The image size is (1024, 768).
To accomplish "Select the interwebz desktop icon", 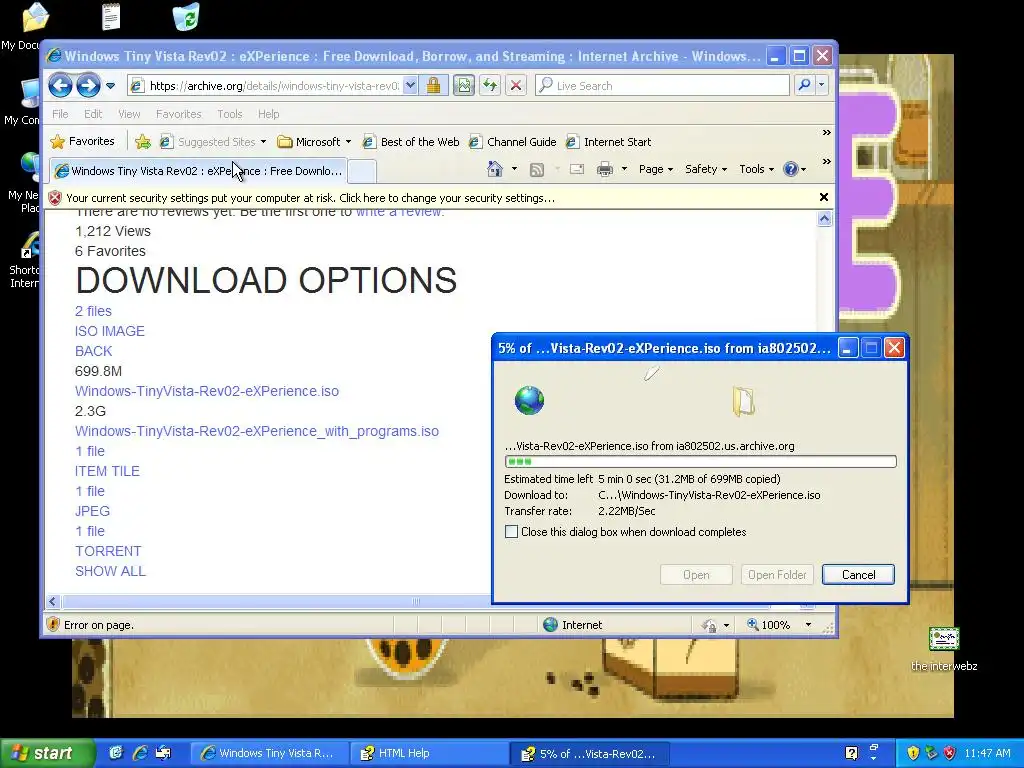I will point(944,648).
